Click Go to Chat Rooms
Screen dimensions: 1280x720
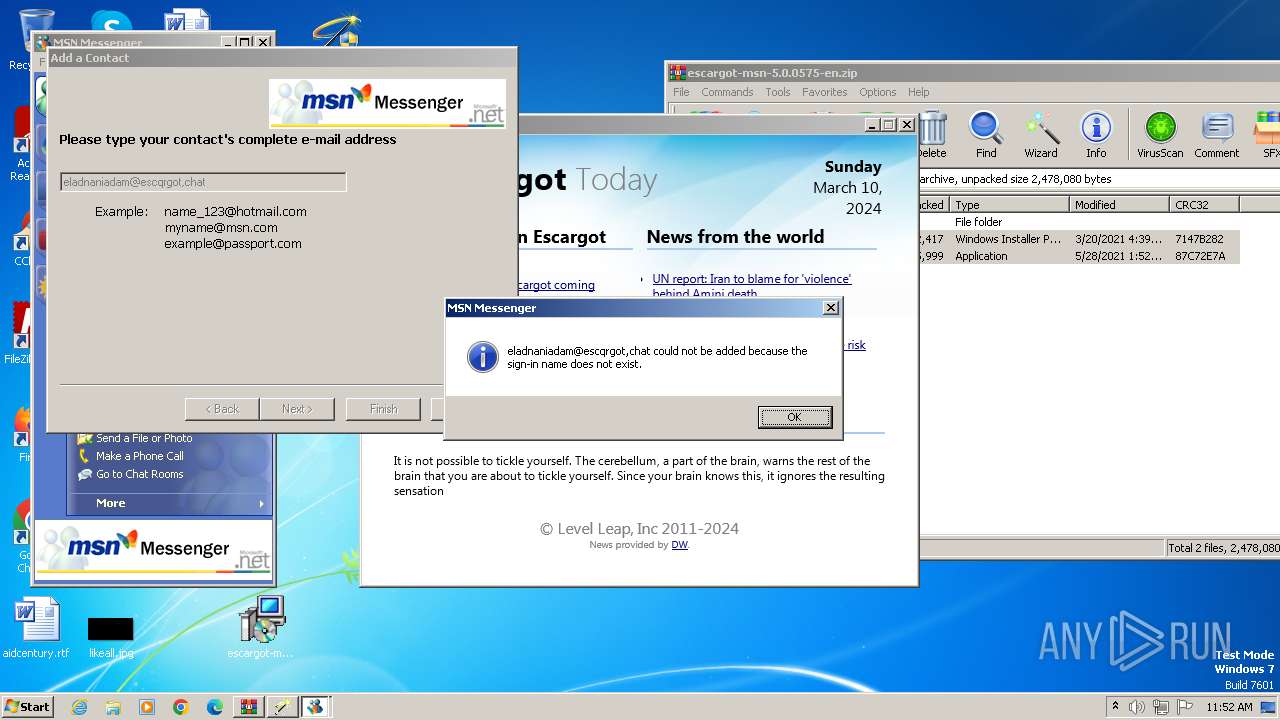click(140, 474)
